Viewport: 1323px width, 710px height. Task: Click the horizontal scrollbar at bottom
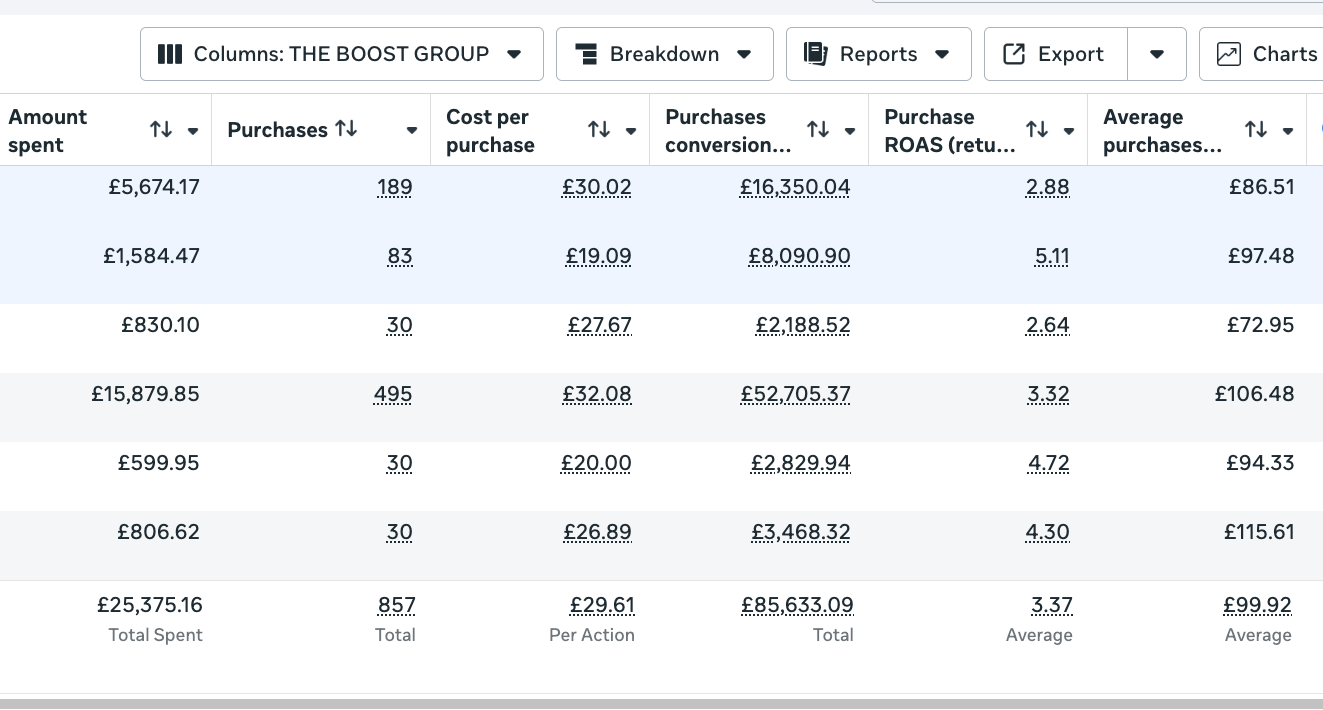point(661,703)
